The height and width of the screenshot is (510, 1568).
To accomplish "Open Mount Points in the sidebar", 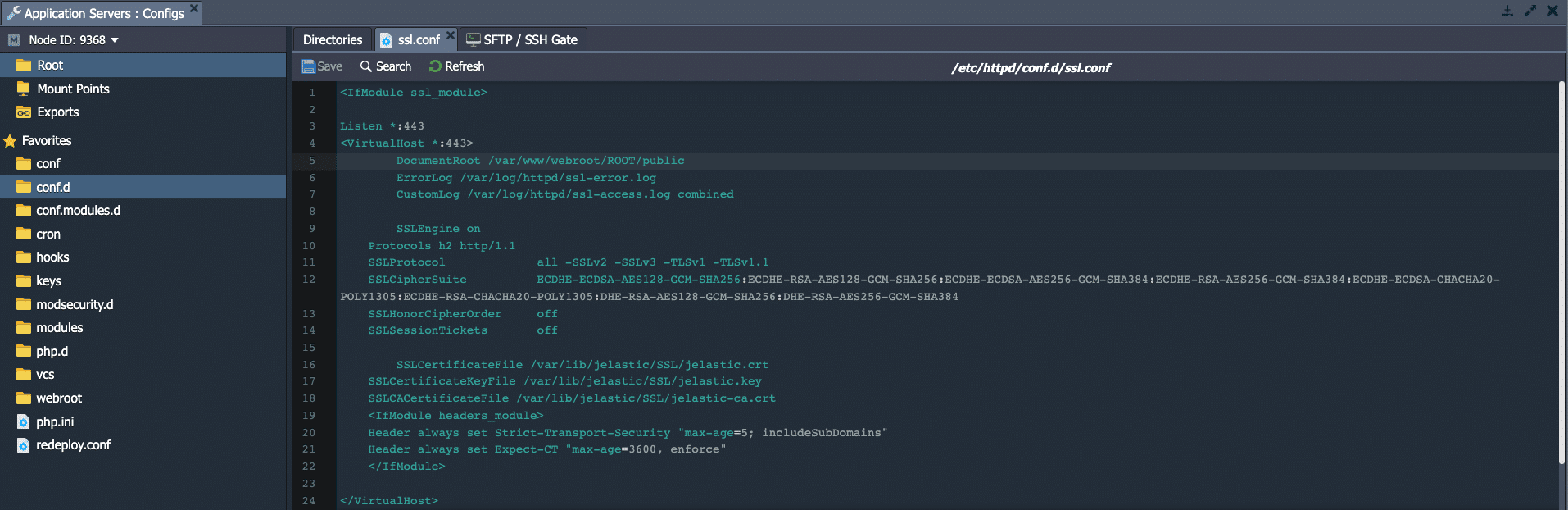I will (73, 89).
